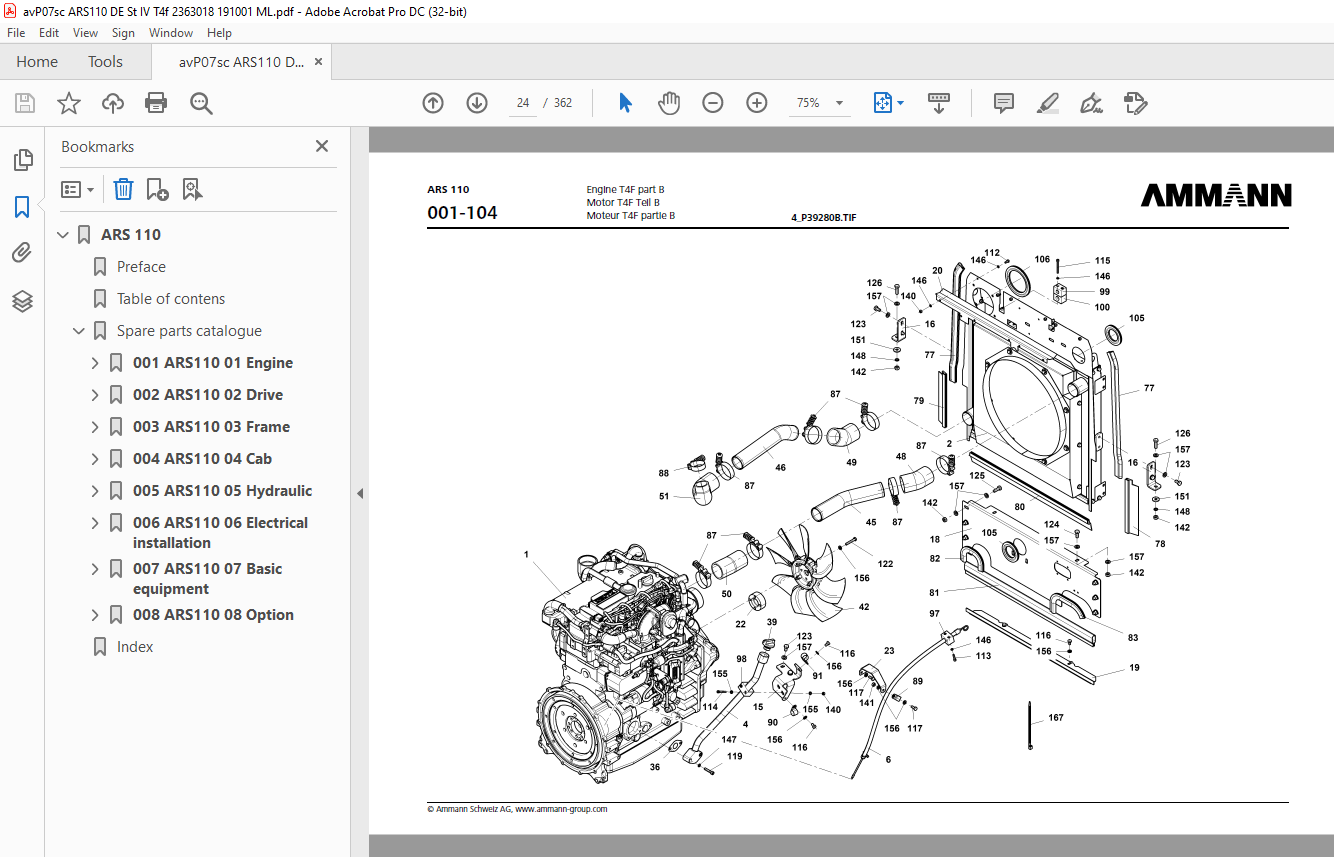1334x857 pixels.
Task: Add document to starred favorites
Action: tap(69, 103)
